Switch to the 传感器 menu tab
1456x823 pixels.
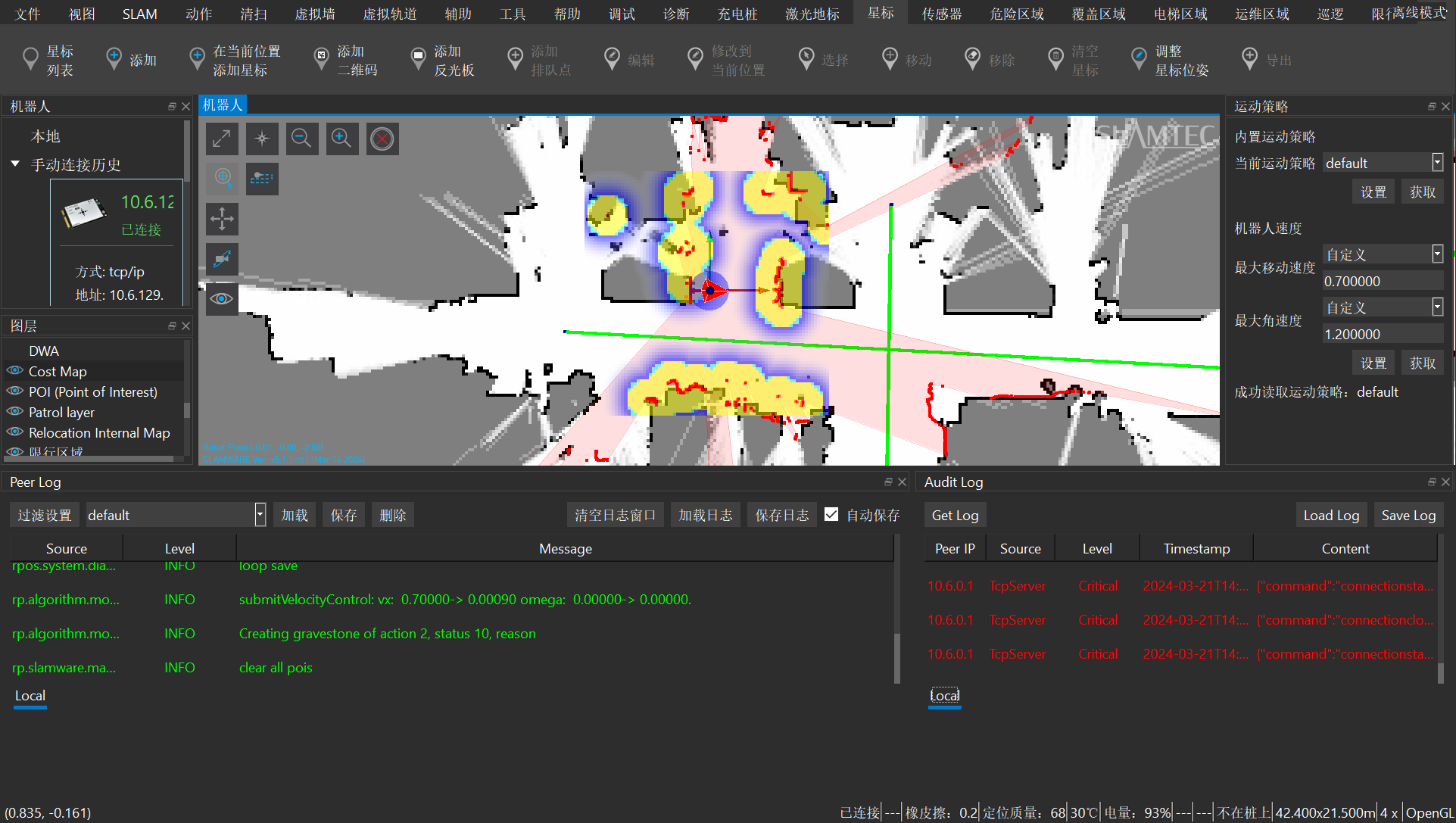(x=941, y=13)
